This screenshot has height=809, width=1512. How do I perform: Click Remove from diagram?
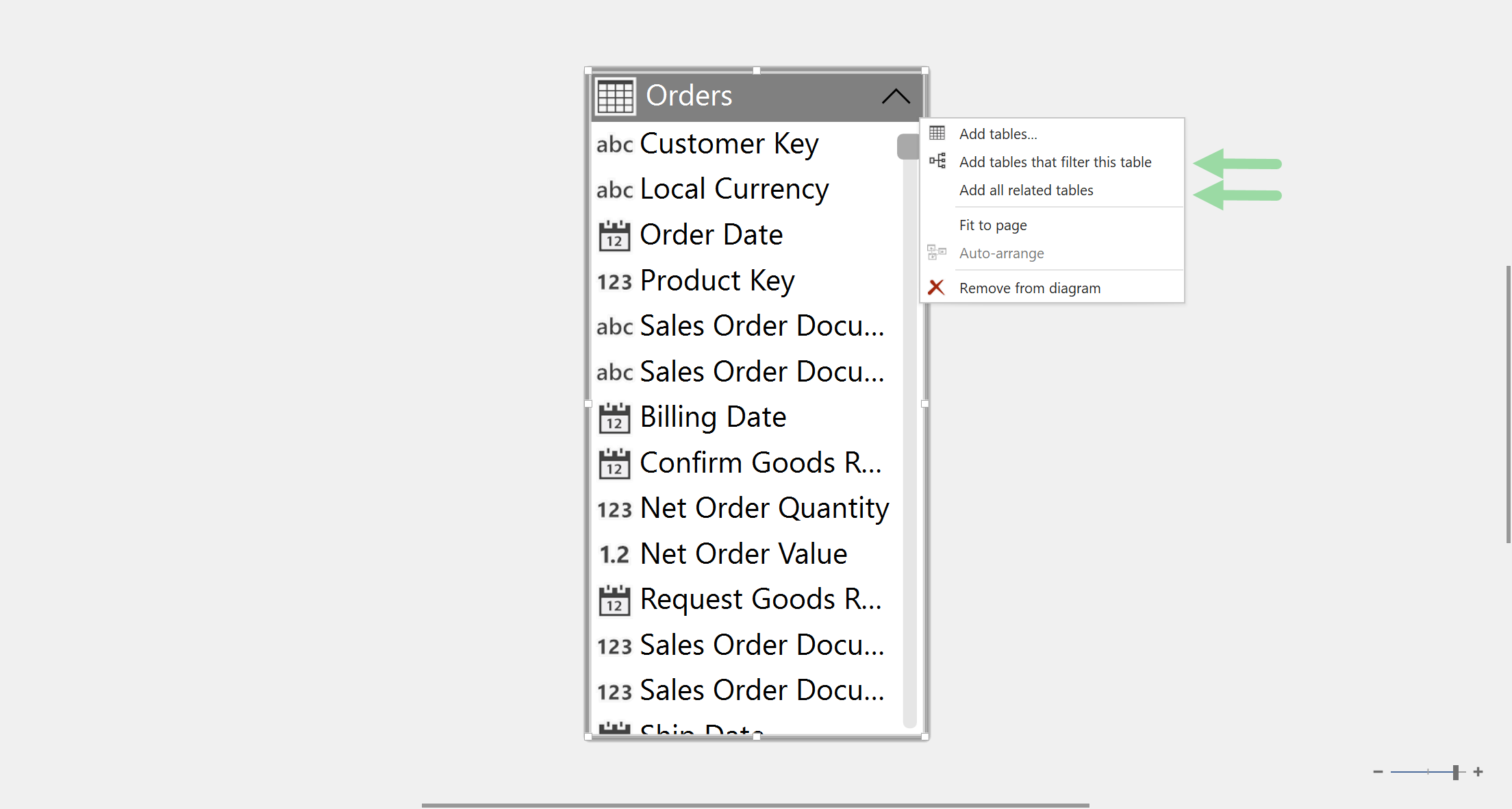[1029, 287]
